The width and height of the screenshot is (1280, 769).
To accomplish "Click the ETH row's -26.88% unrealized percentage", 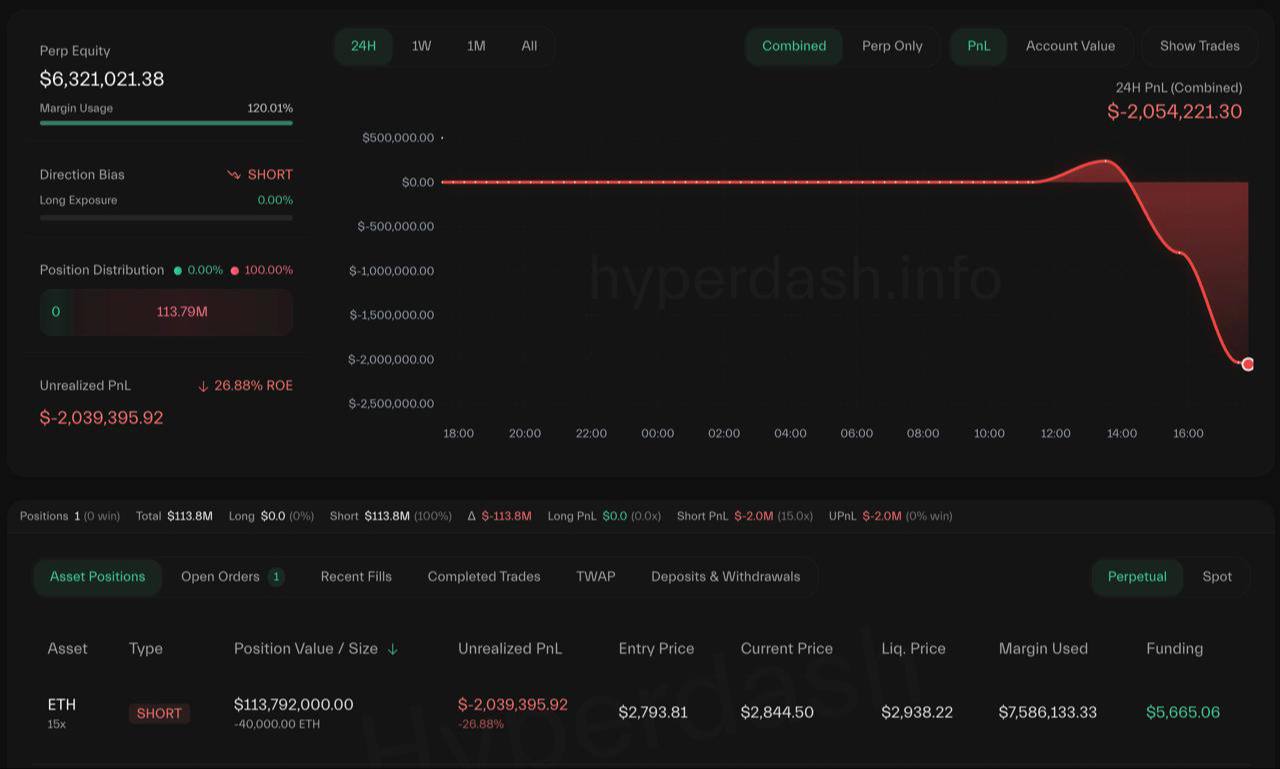I will click(x=481, y=724).
